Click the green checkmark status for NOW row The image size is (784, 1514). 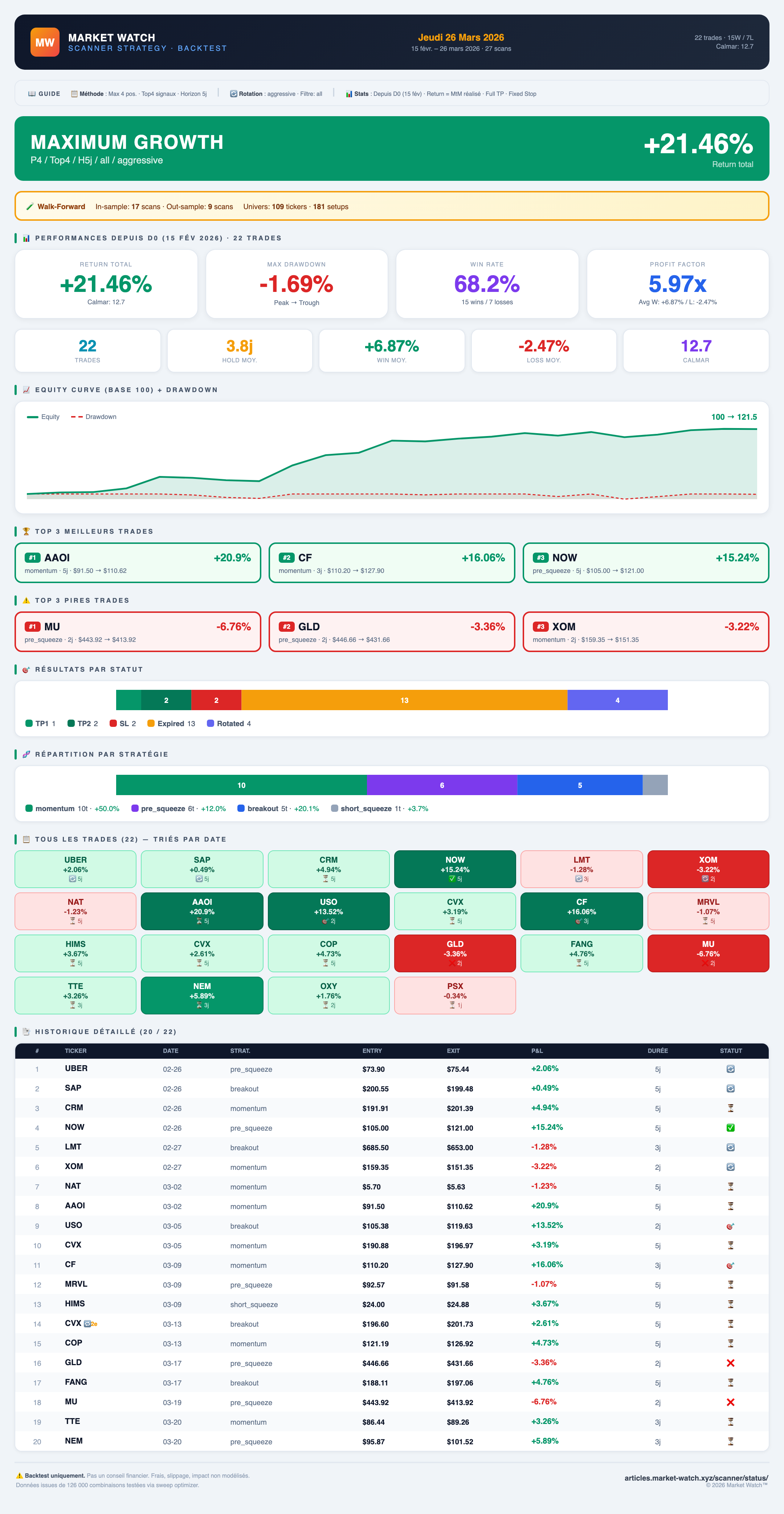[x=731, y=1127]
